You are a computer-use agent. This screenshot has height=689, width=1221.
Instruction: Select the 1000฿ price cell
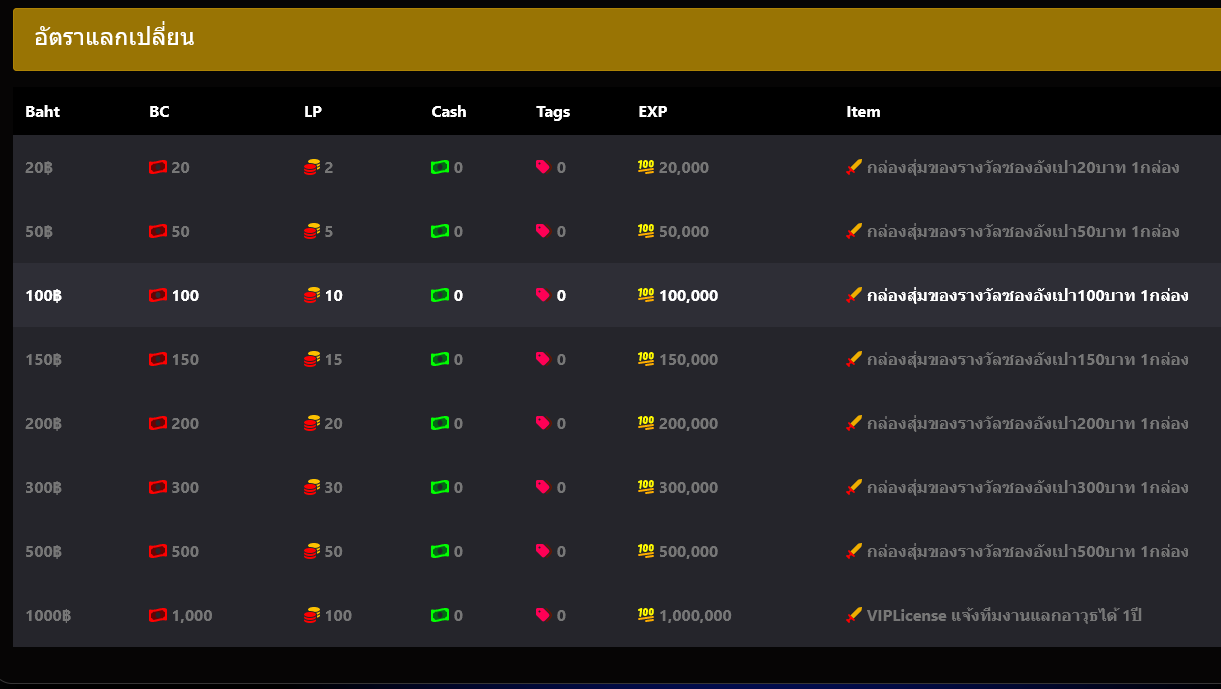point(48,616)
